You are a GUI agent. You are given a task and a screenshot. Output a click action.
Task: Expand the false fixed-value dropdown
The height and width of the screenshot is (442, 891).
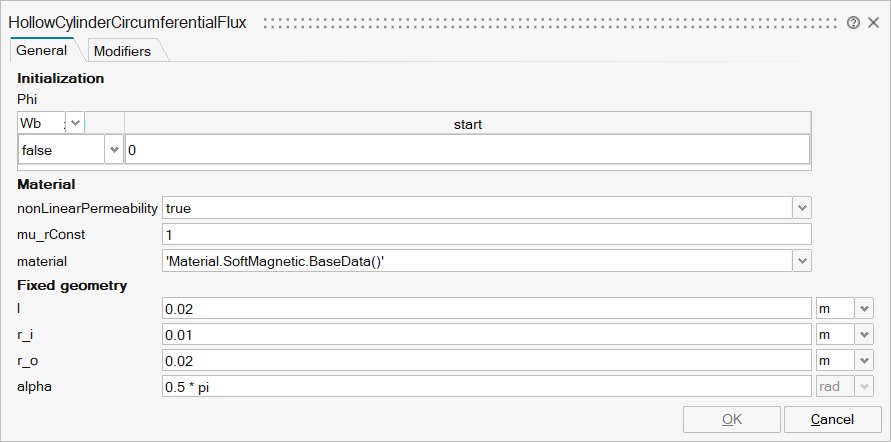tap(112, 150)
